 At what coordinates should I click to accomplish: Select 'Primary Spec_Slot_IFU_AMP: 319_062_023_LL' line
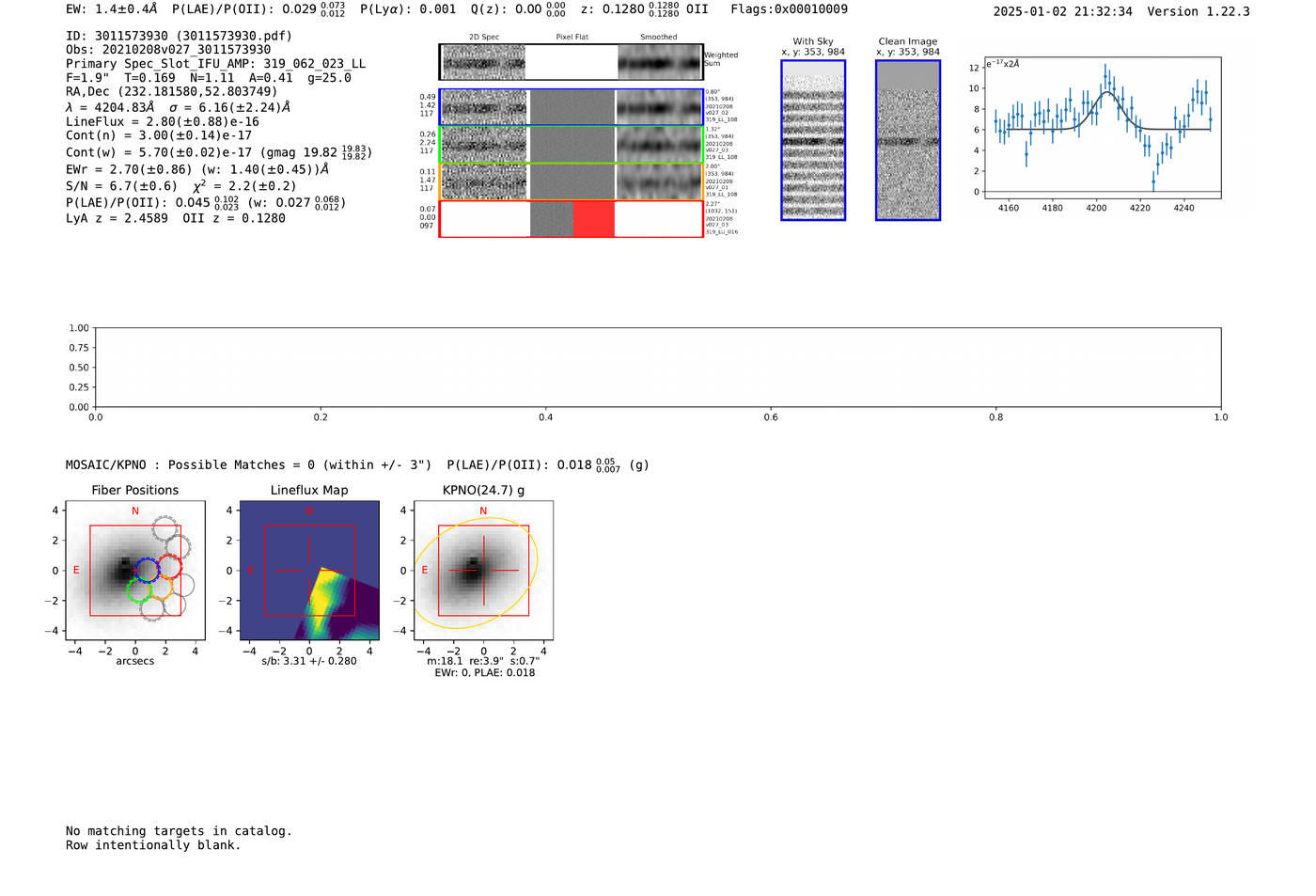click(215, 64)
